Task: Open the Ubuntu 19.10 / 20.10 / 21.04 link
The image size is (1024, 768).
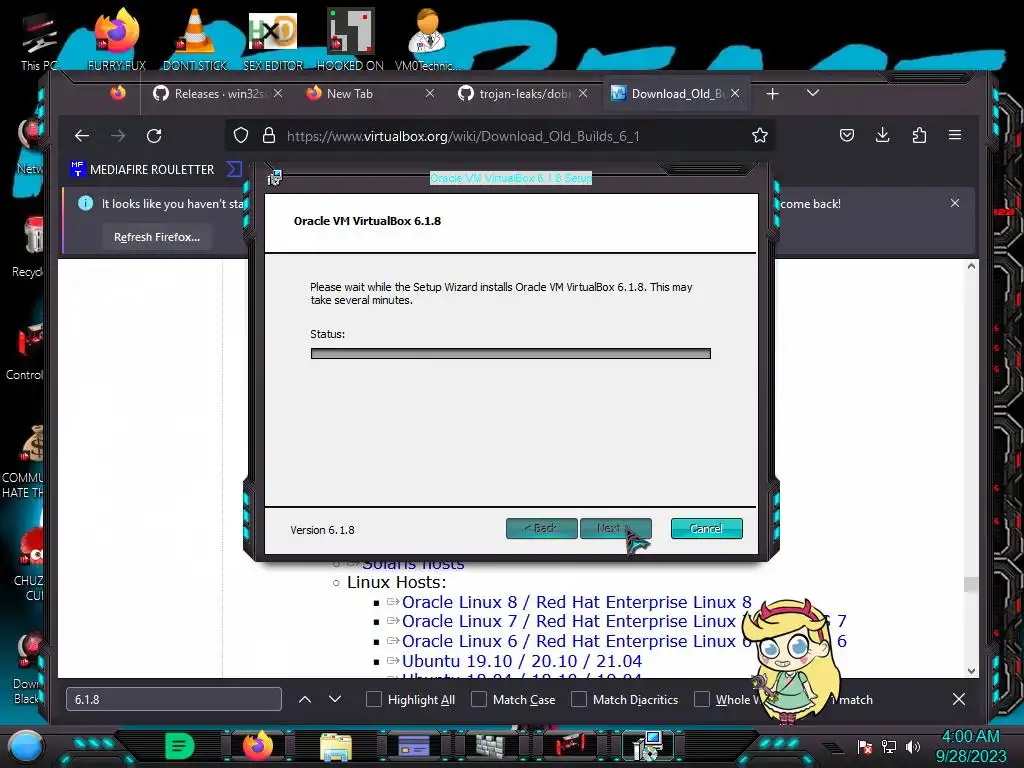Action: (x=522, y=661)
